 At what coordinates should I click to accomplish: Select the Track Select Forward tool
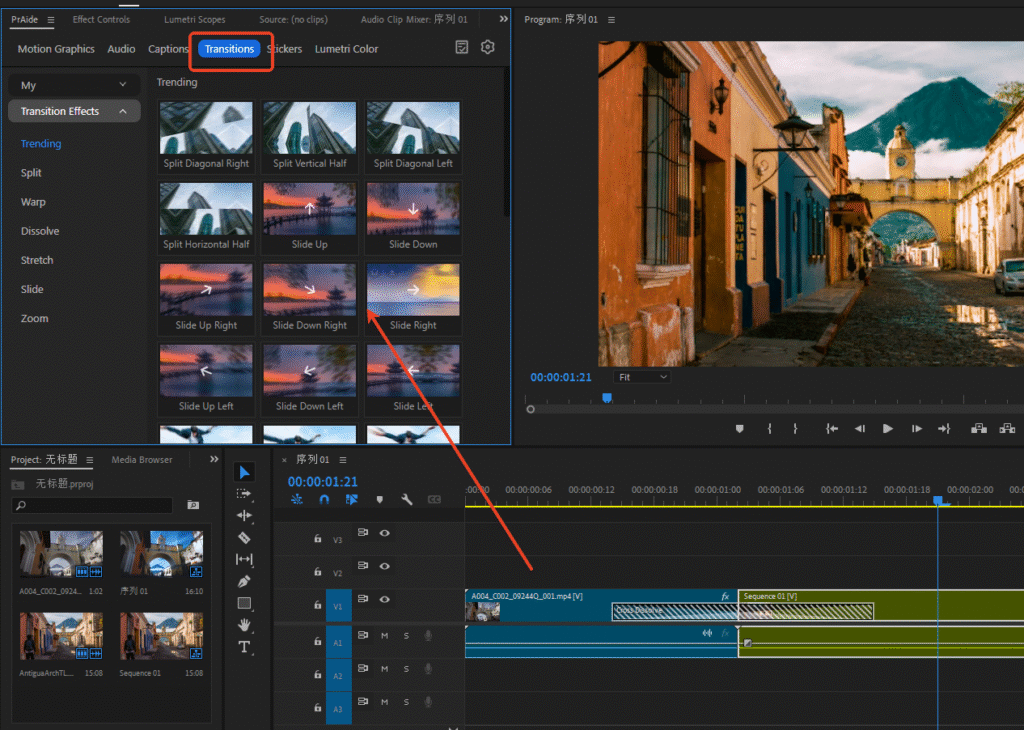point(245,494)
